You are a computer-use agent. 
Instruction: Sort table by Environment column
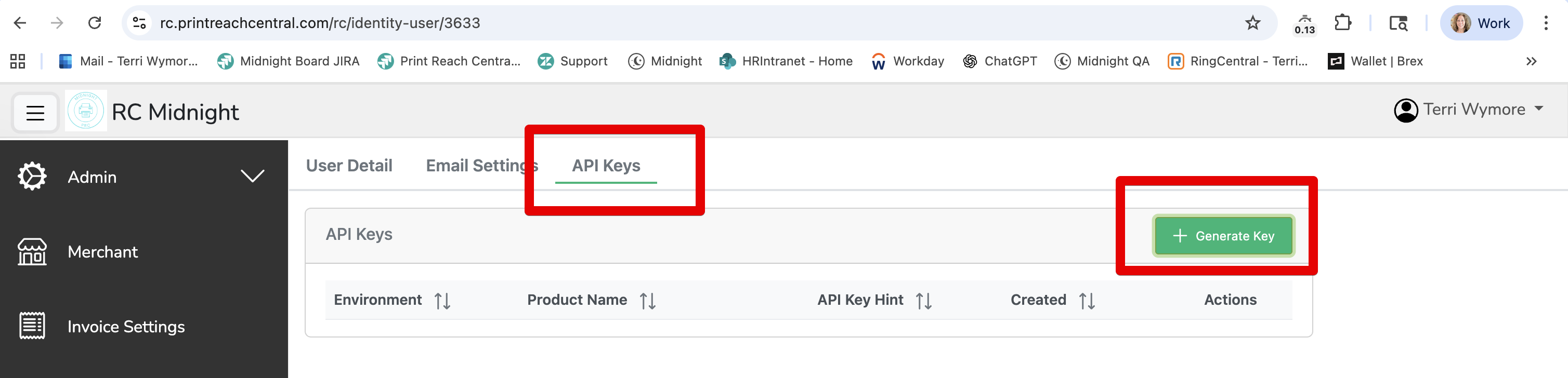[442, 300]
